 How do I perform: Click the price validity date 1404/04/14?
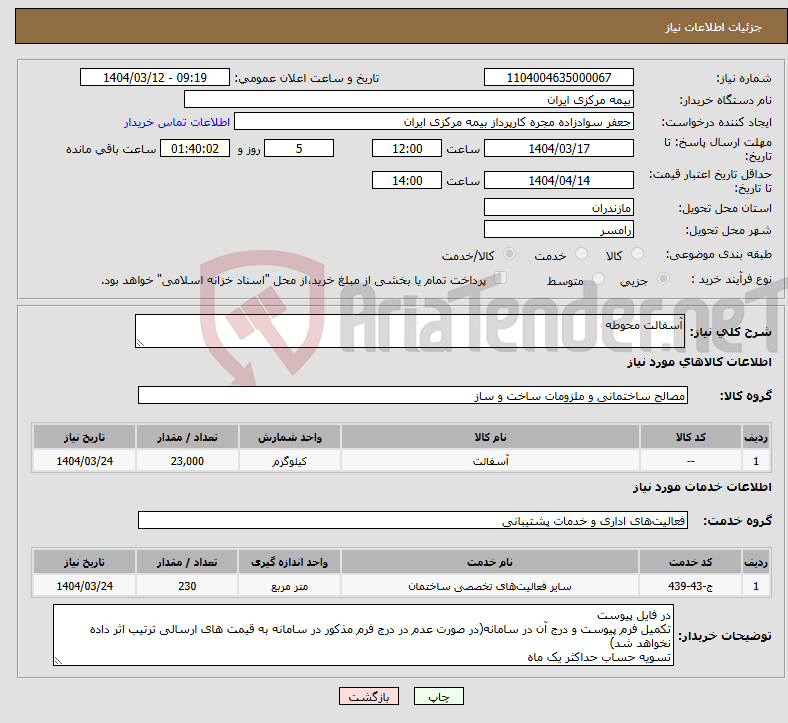coord(558,180)
